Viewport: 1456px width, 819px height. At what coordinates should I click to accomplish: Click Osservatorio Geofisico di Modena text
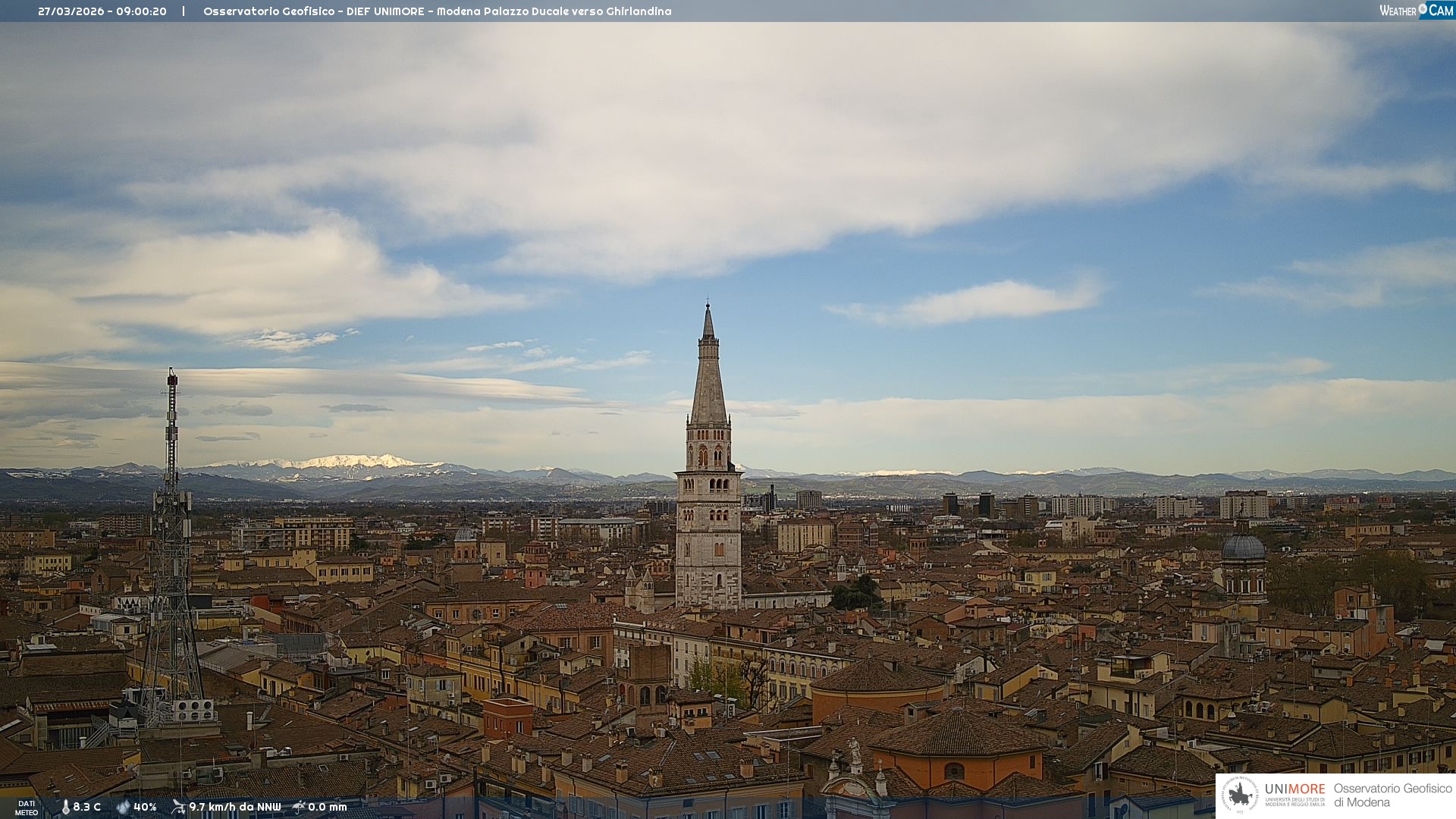(1392, 795)
